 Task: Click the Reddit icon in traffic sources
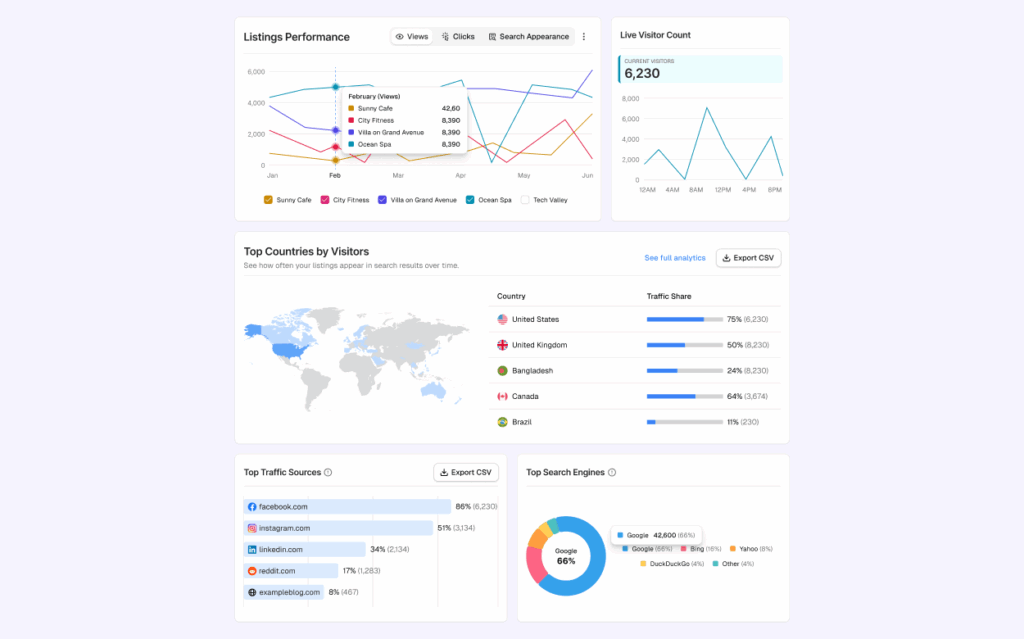[252, 571]
